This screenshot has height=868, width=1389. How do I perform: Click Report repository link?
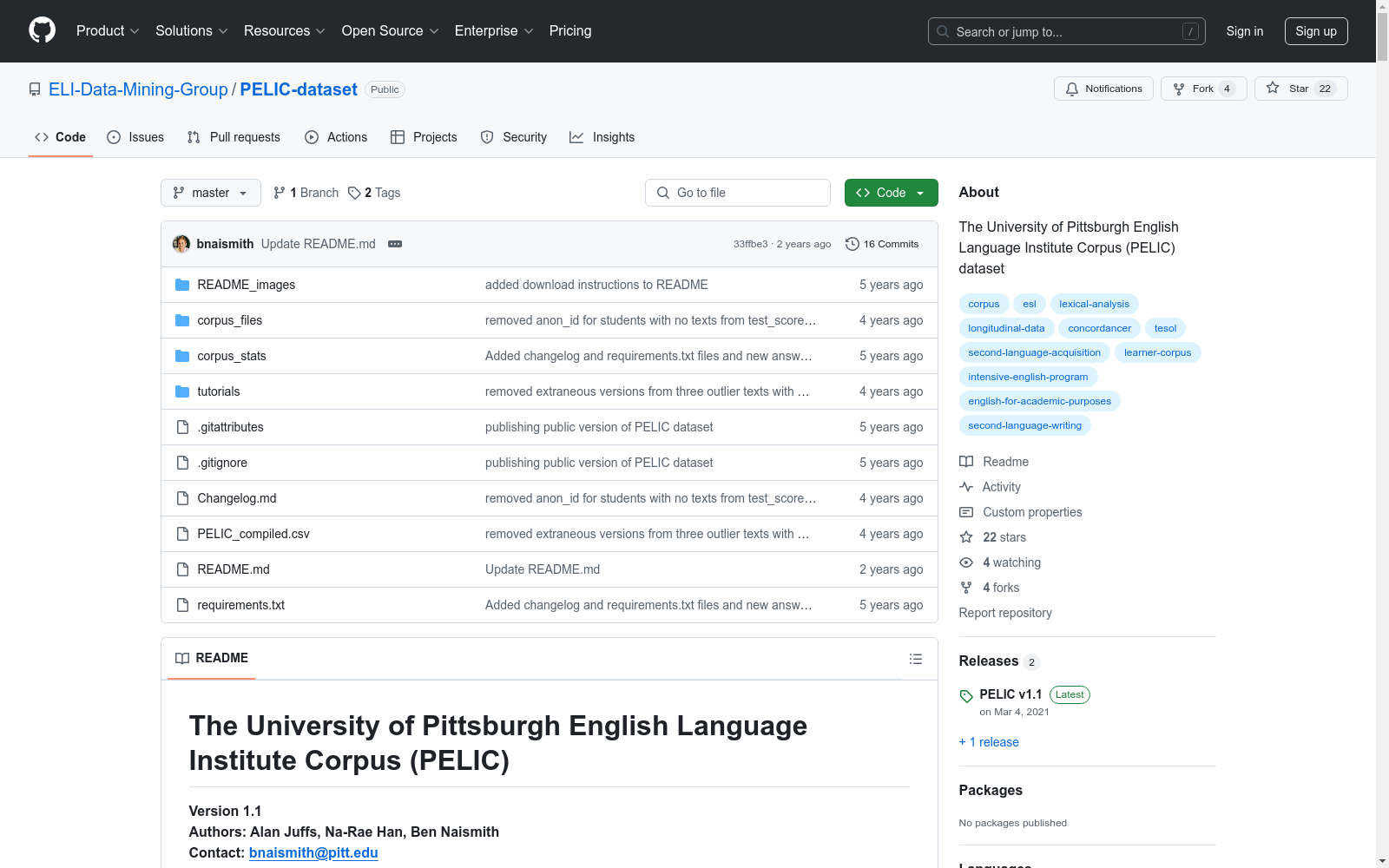[x=1005, y=613]
